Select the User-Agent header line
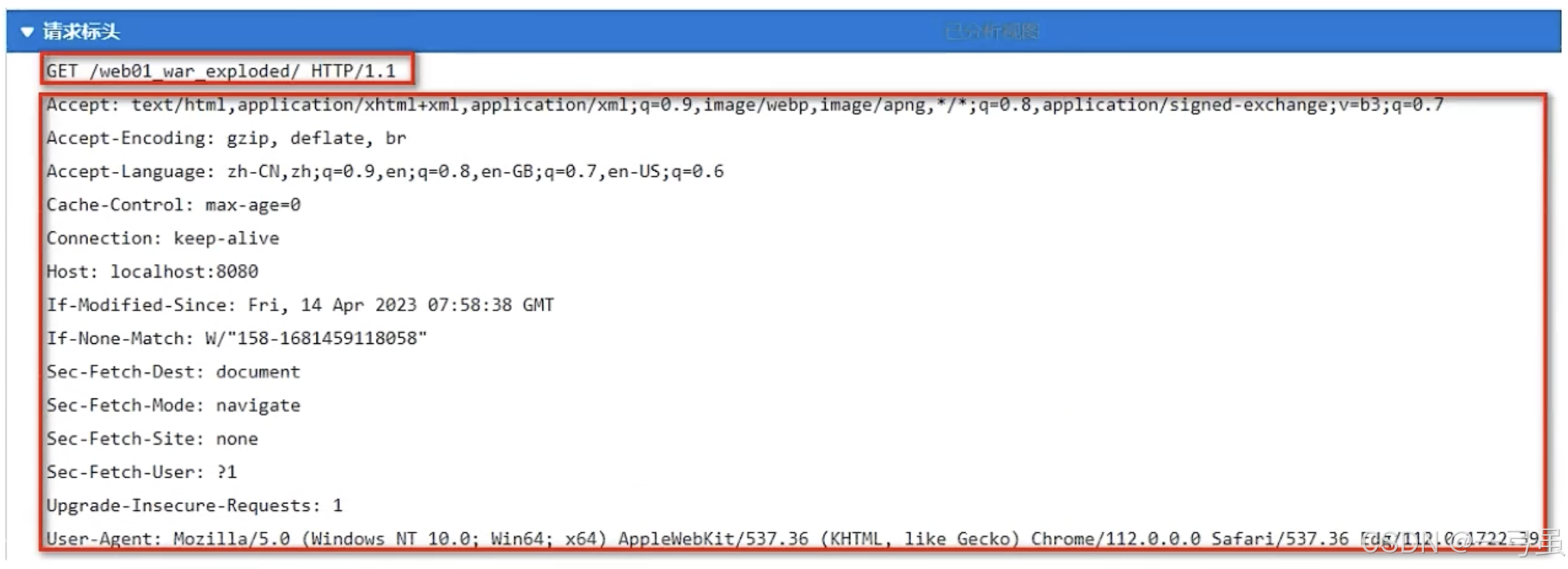1568x569 pixels. click(792, 539)
